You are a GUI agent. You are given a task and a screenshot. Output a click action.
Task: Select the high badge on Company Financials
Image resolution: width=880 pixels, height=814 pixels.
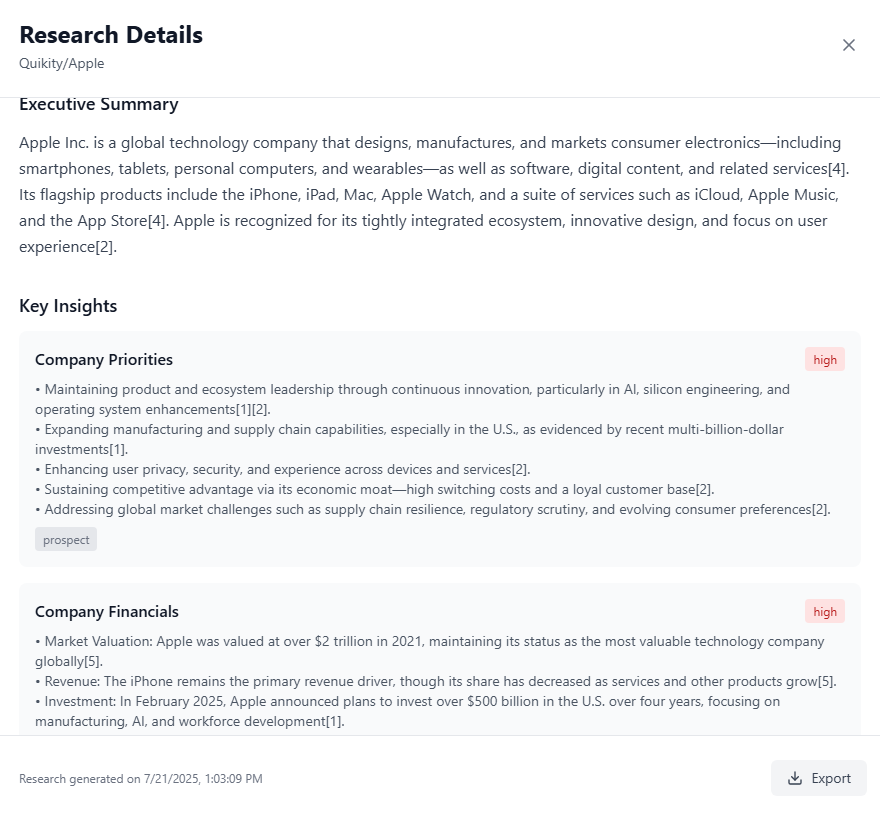[x=824, y=612]
